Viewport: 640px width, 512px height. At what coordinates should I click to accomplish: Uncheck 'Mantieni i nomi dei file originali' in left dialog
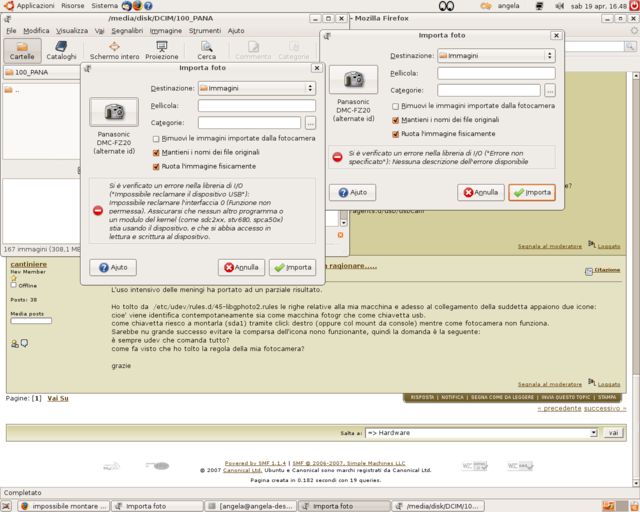[157, 152]
